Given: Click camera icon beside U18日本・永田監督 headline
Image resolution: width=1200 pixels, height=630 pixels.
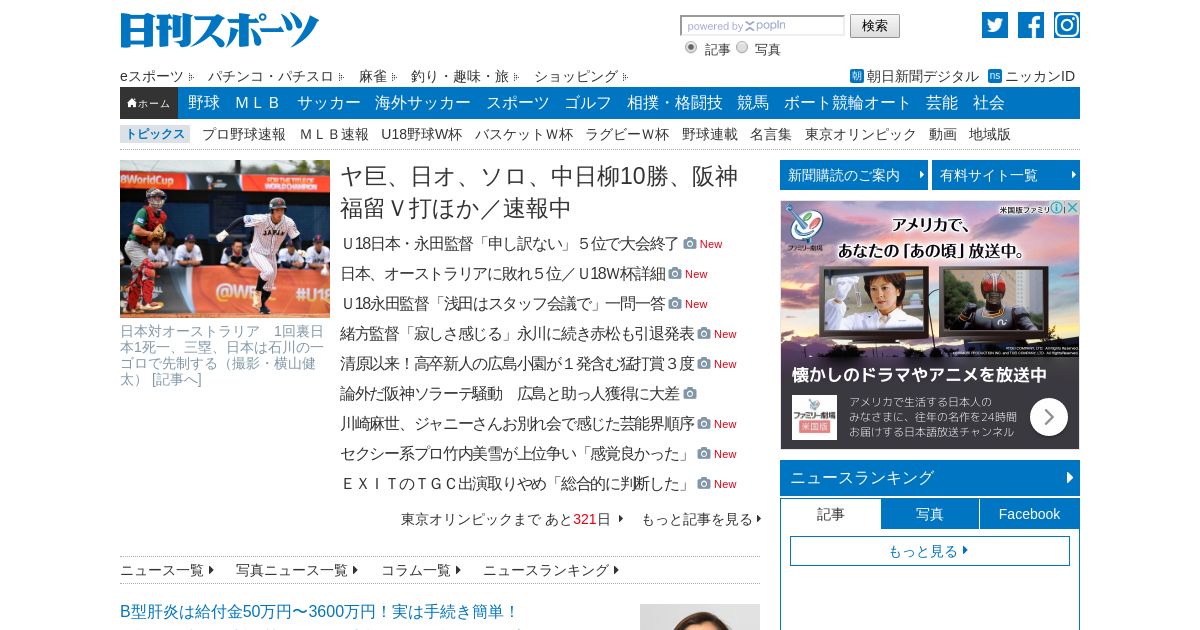Looking at the screenshot, I should 690,243.
